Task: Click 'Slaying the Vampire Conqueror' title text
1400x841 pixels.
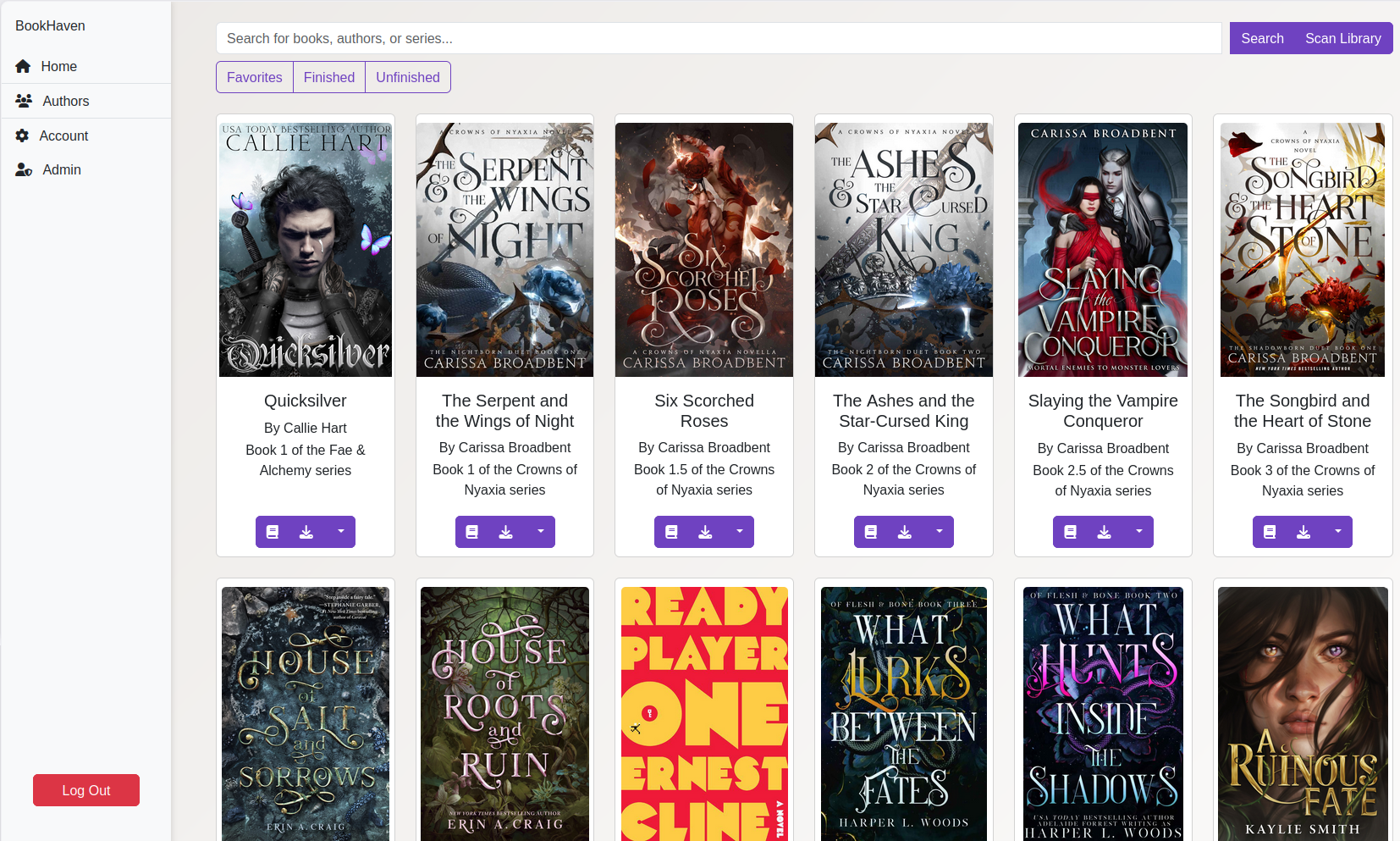Action: click(x=1103, y=411)
